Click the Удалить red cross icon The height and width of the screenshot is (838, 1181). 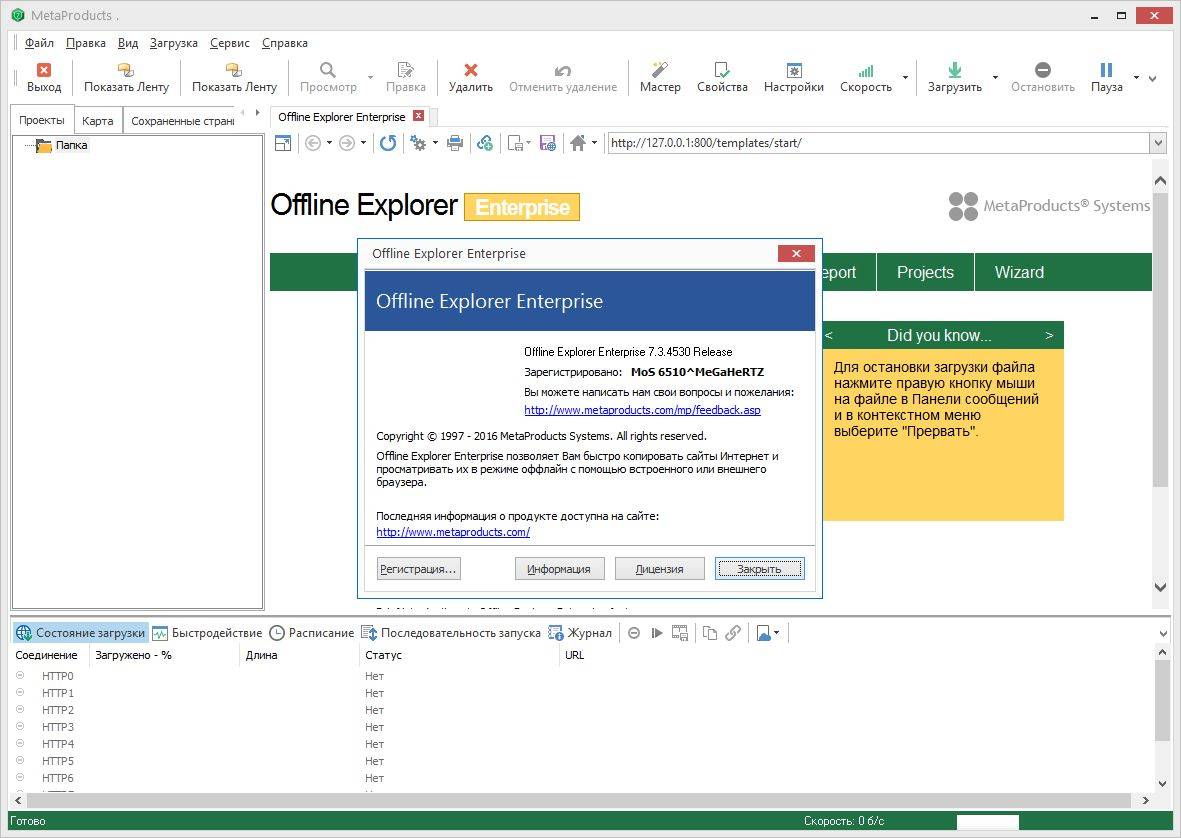471,70
